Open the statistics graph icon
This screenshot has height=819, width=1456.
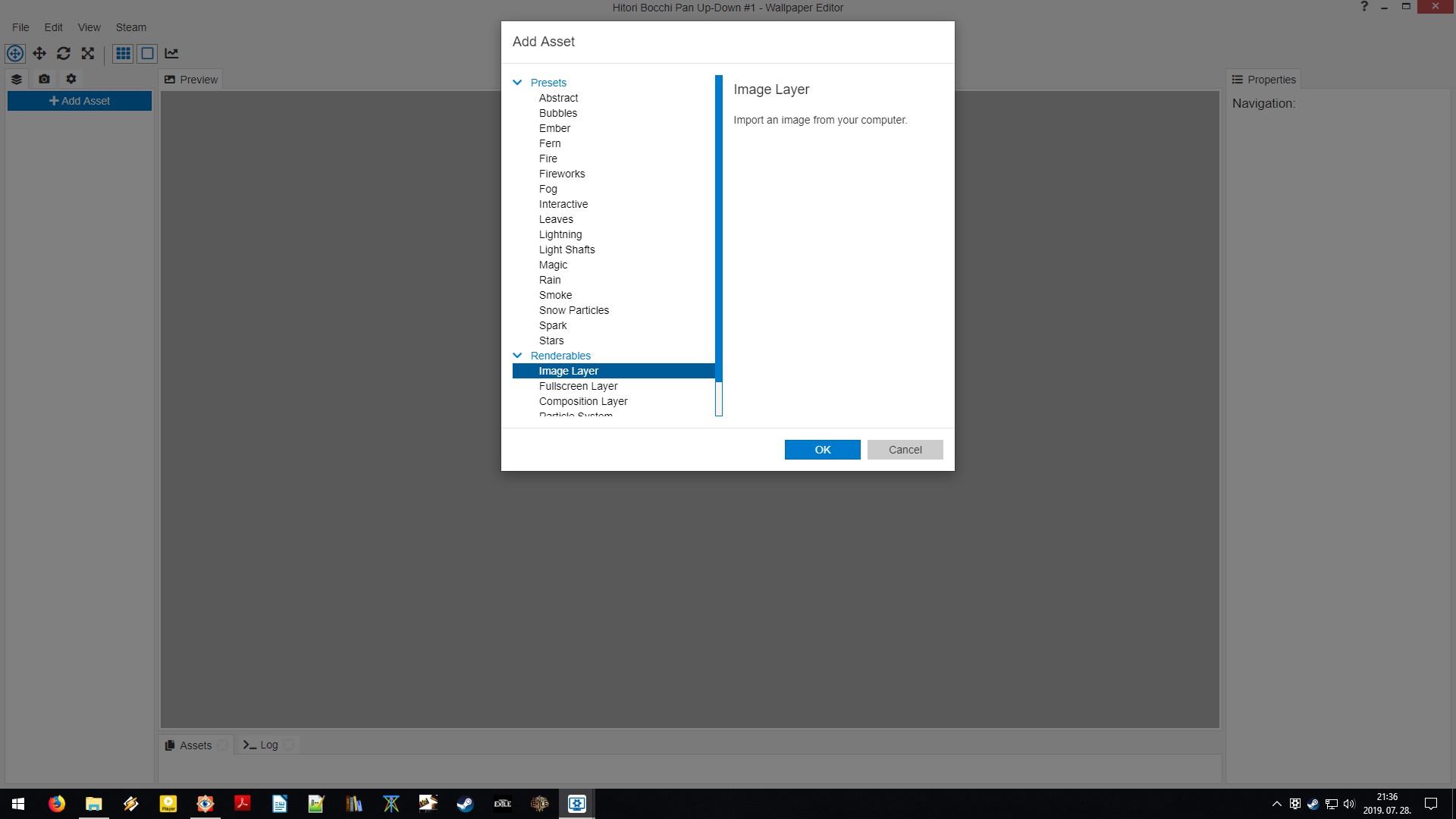171,53
